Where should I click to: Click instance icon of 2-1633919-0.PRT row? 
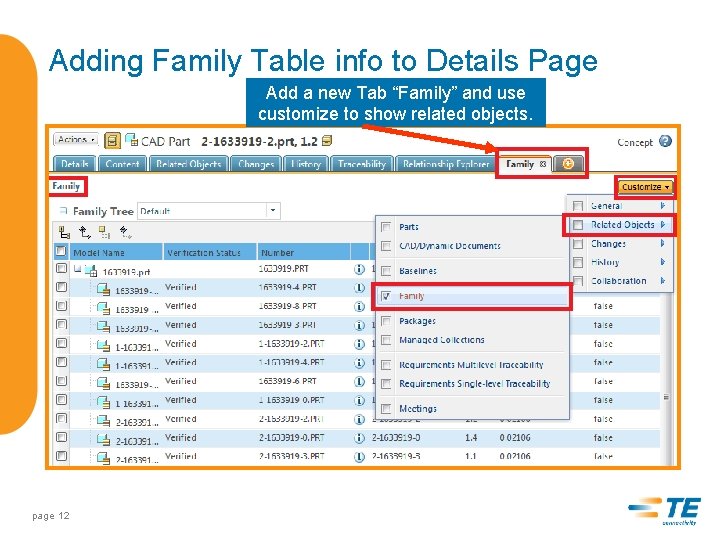pyautogui.click(x=104, y=440)
